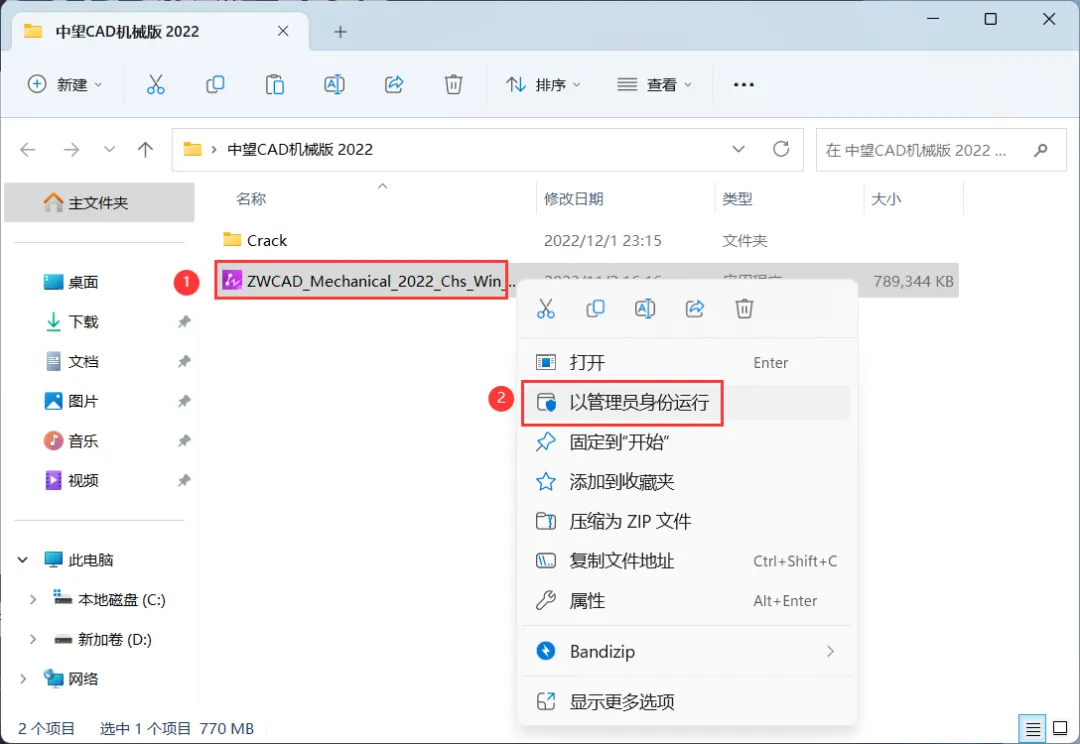1080x744 pixels.
Task: Expand the address bar history dropdown
Action: click(738, 149)
